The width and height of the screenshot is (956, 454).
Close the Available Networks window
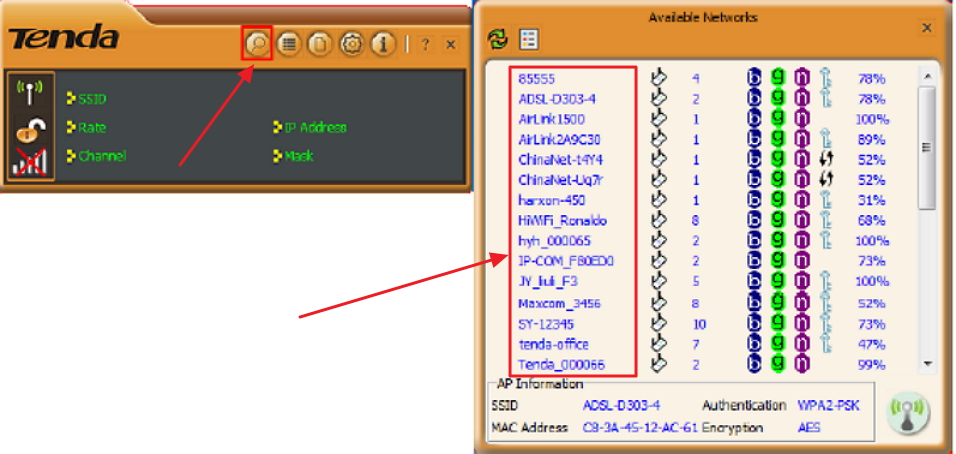click(x=927, y=27)
